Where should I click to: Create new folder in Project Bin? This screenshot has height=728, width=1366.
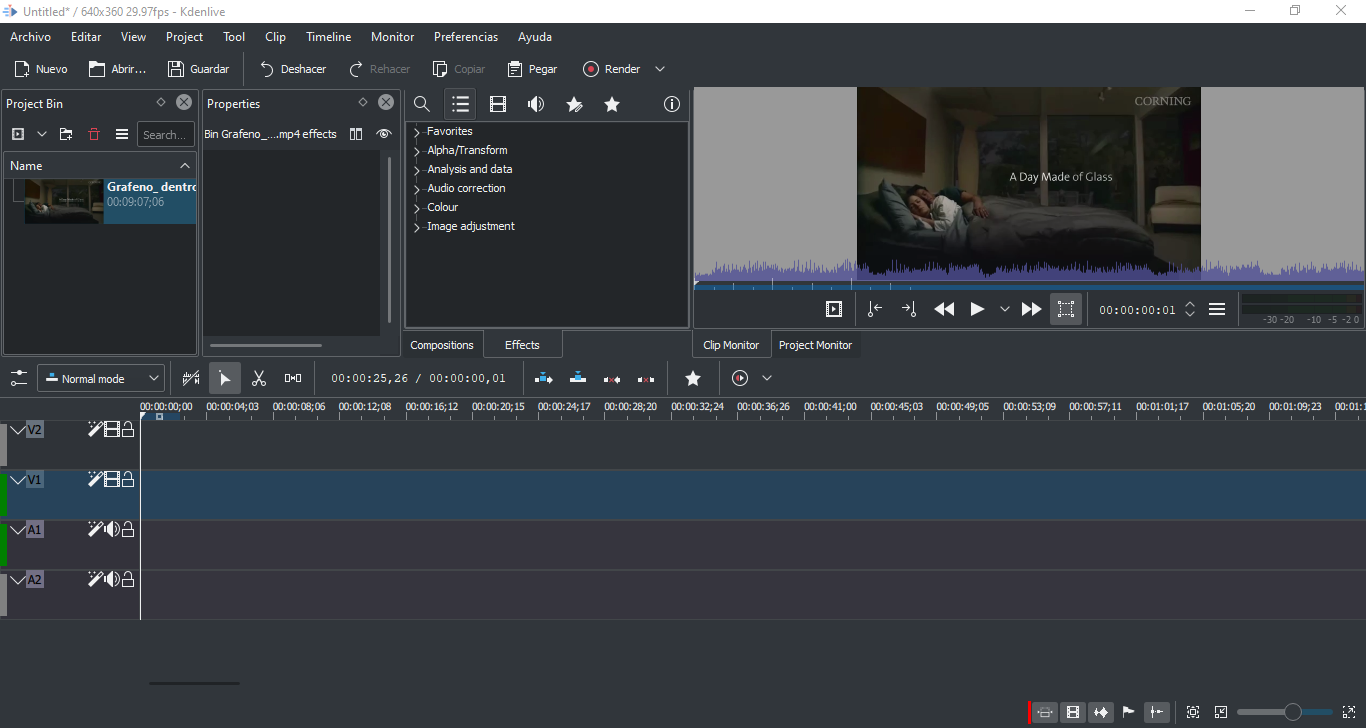point(66,134)
